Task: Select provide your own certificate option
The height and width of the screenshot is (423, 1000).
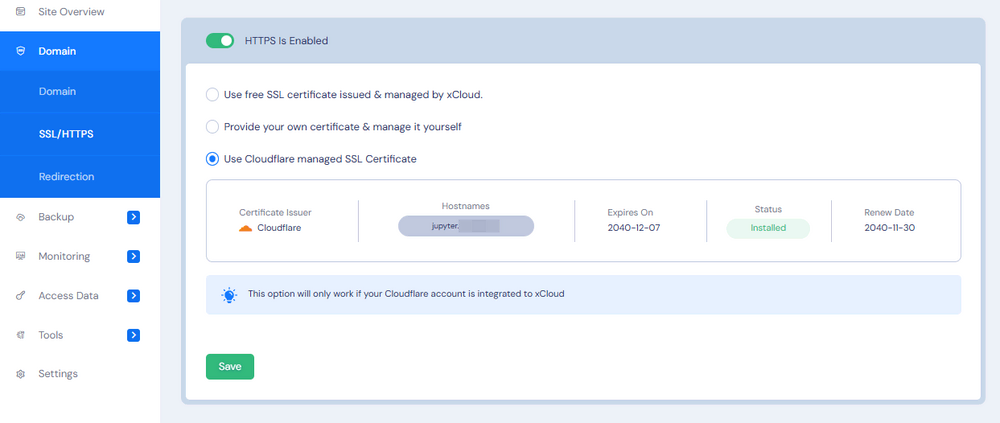Action: pyautogui.click(x=212, y=127)
